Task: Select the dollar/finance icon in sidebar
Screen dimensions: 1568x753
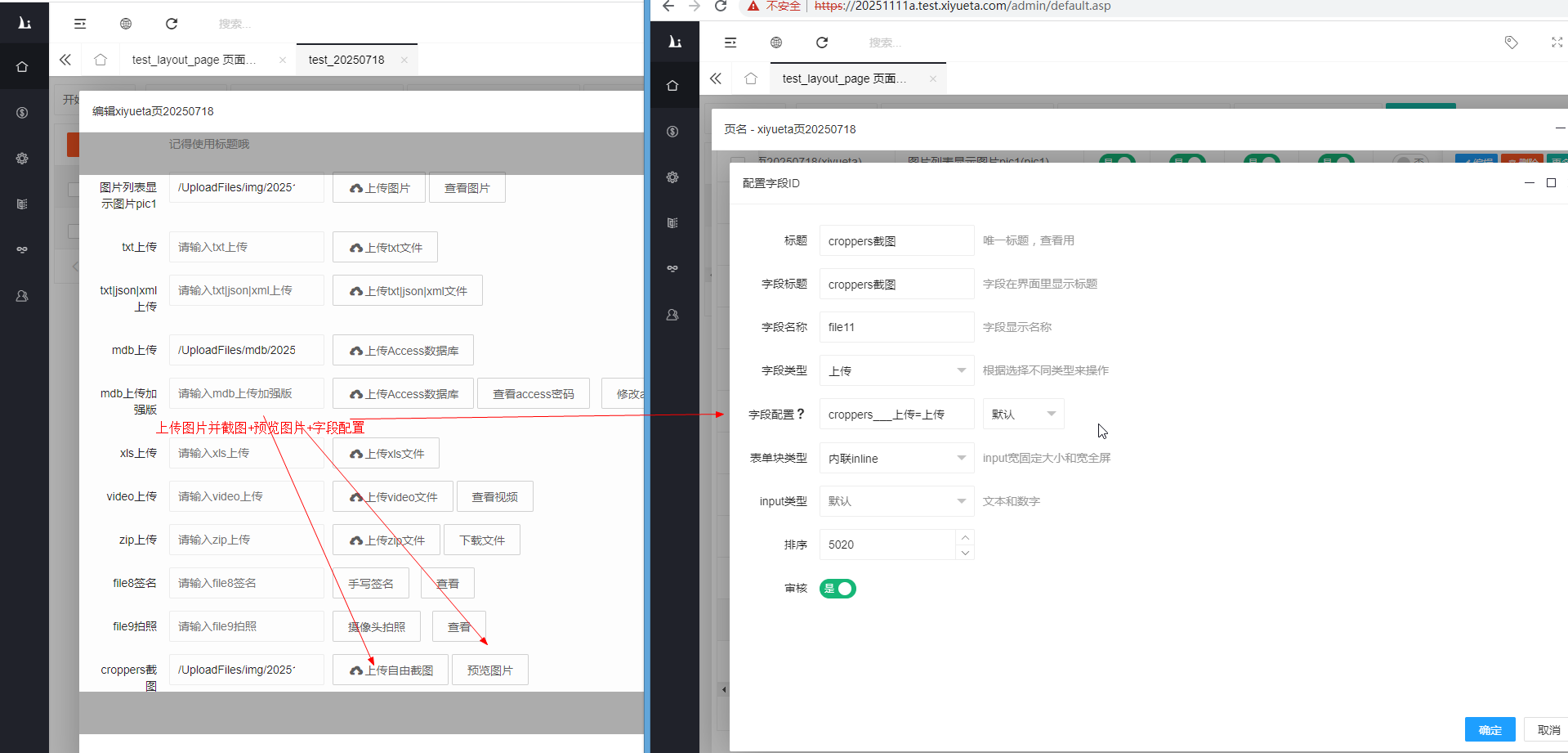Action: [x=22, y=112]
